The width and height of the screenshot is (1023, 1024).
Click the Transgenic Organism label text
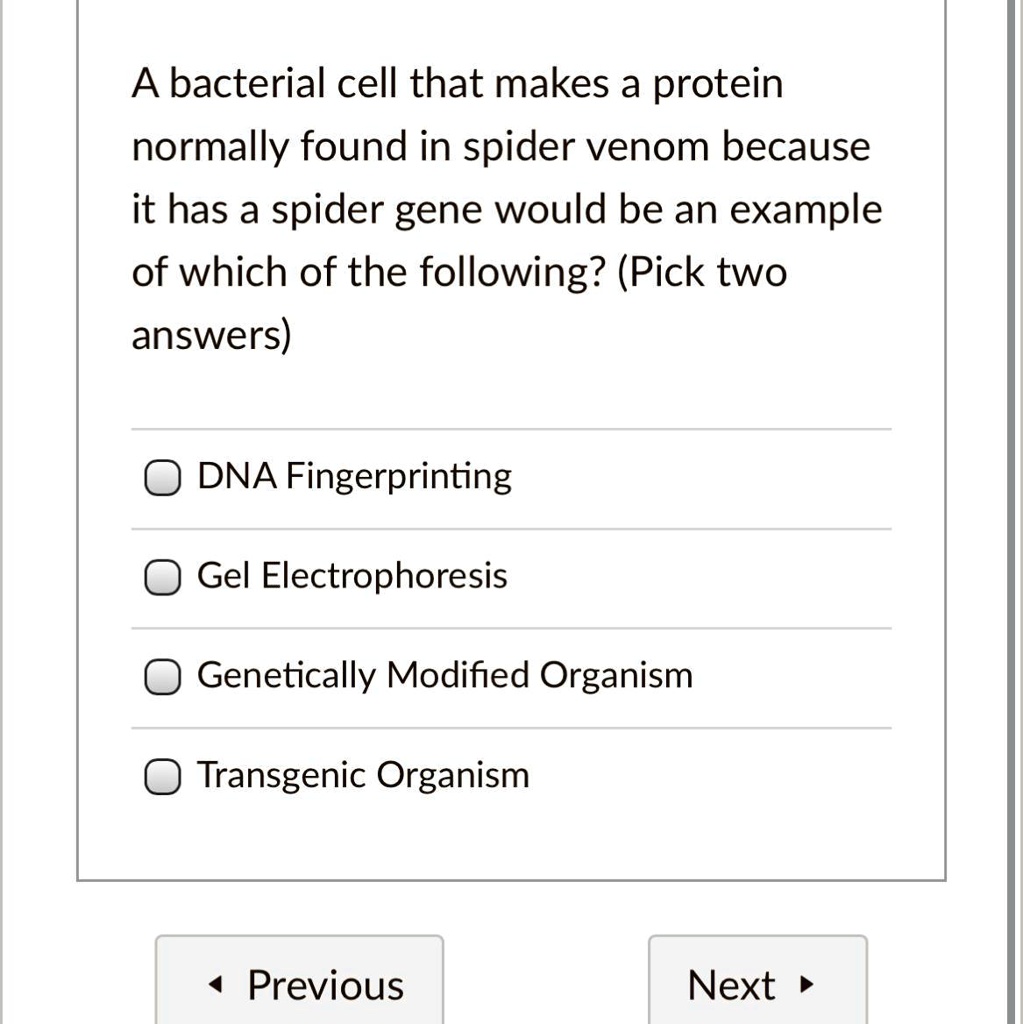(x=363, y=775)
